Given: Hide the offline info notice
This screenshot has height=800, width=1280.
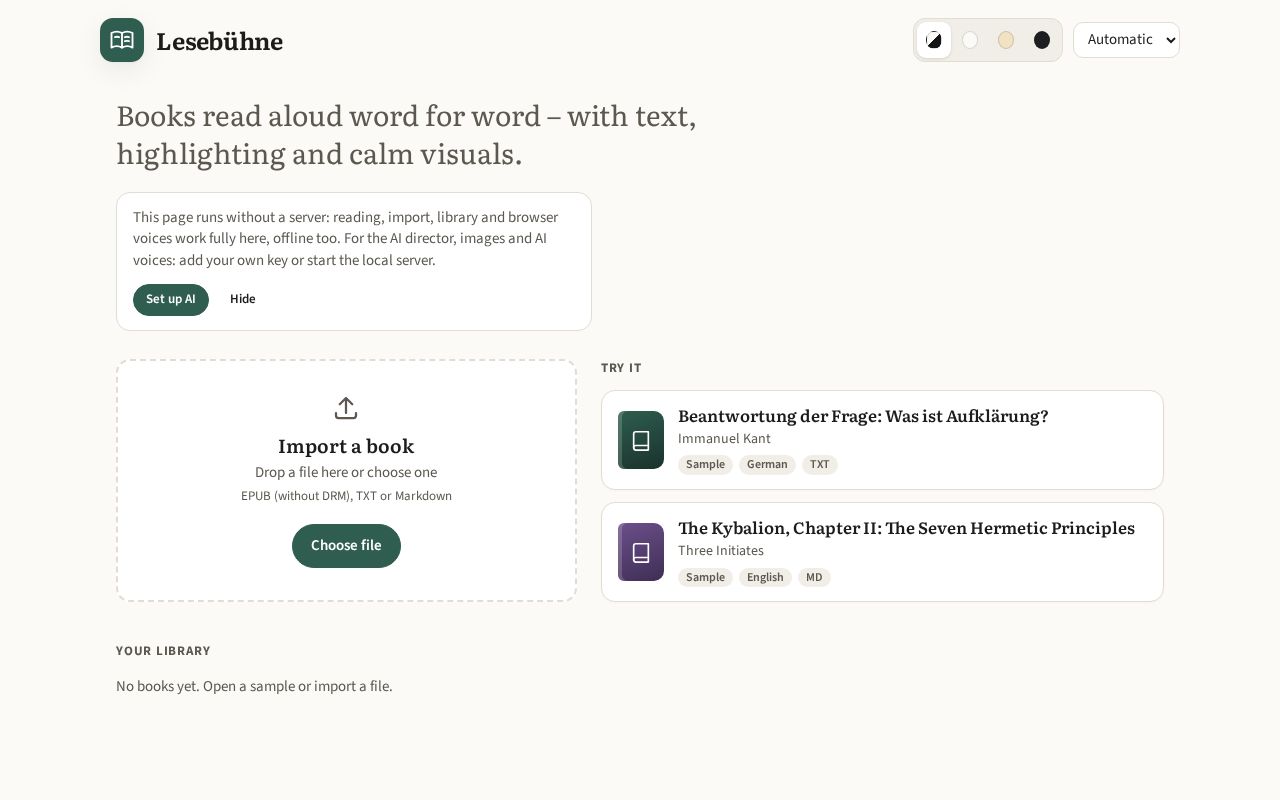Looking at the screenshot, I should click(x=243, y=299).
